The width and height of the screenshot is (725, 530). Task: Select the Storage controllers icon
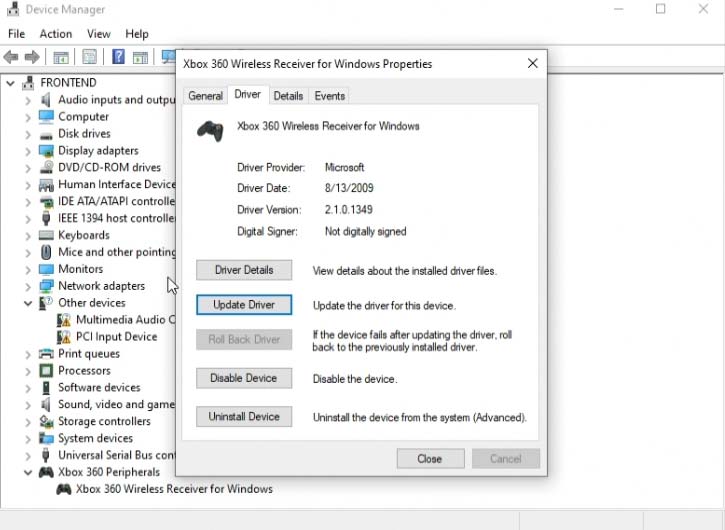click(46, 421)
